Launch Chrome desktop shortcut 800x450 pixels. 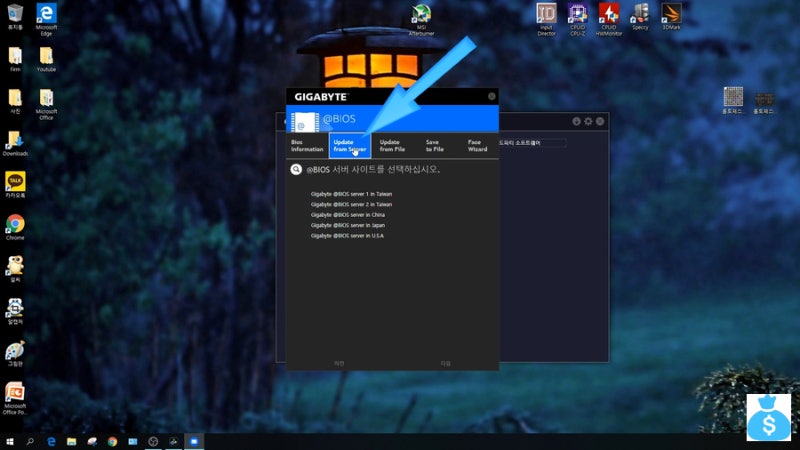point(15,227)
